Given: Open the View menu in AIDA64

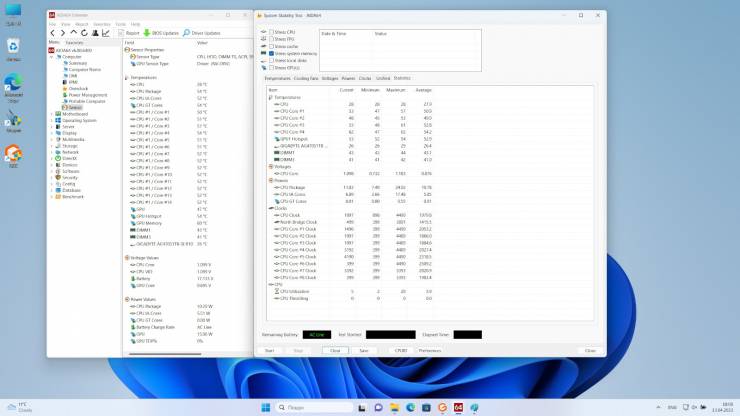Looking at the screenshot, I should coord(66,24).
